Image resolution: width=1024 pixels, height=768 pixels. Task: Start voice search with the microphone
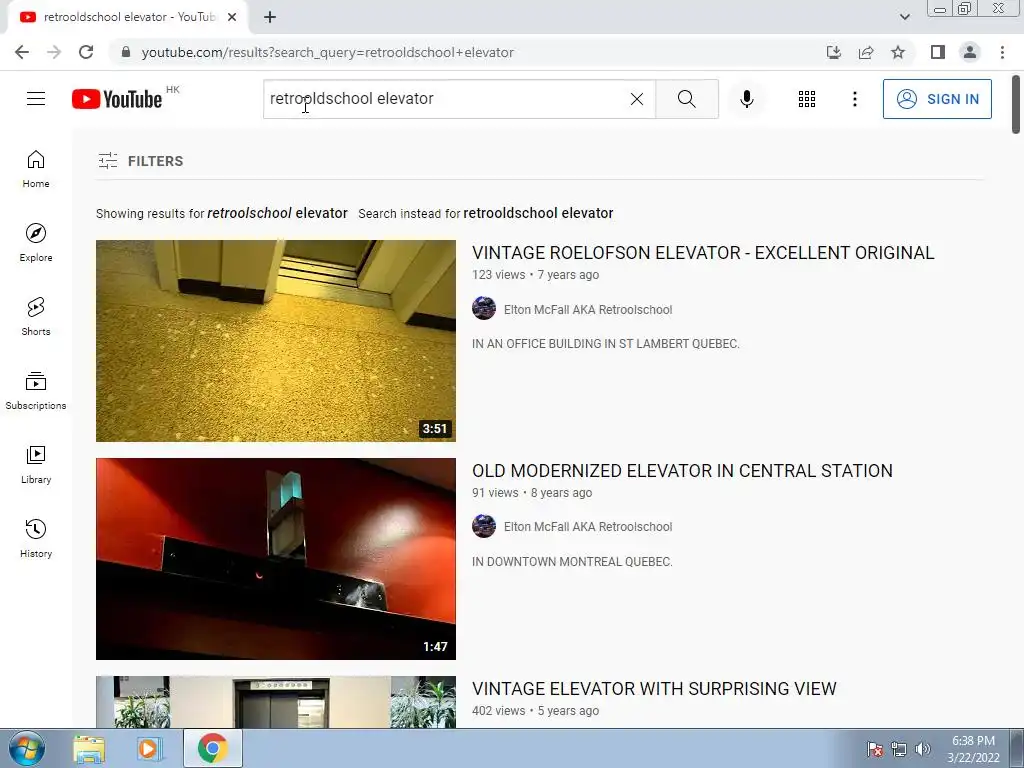coord(746,99)
